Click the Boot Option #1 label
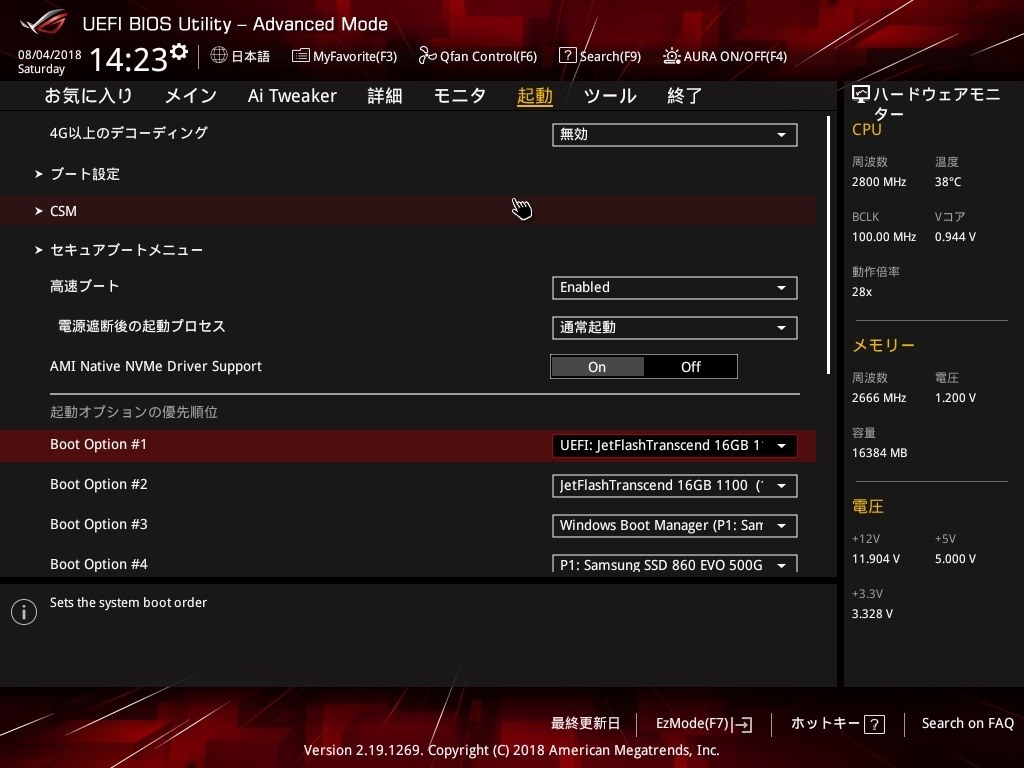The width and height of the screenshot is (1024, 768). (99, 445)
